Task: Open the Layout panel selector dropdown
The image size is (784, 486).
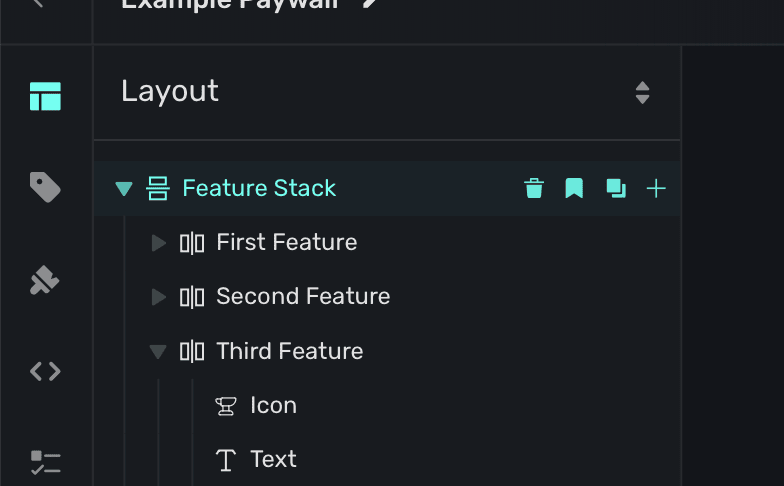Action: (642, 92)
